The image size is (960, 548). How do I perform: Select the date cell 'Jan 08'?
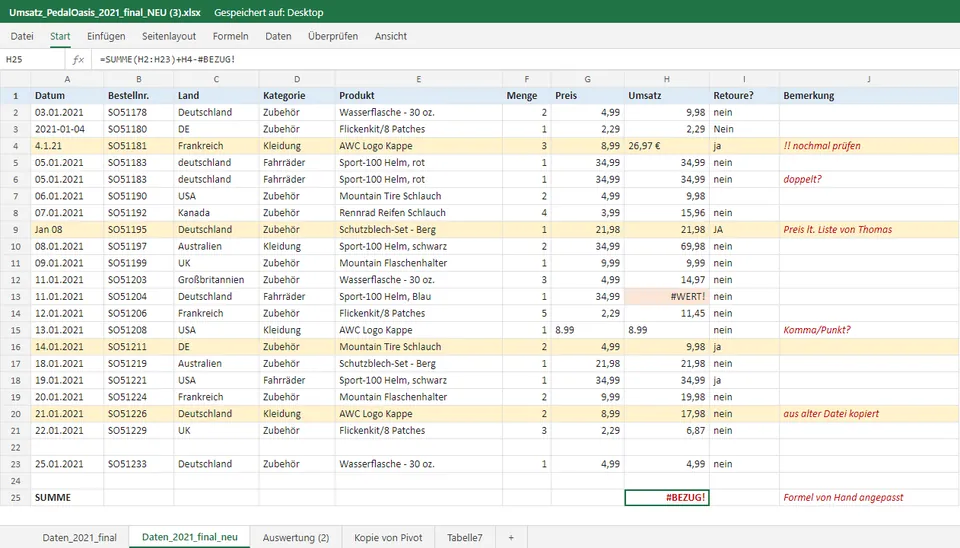point(67,230)
